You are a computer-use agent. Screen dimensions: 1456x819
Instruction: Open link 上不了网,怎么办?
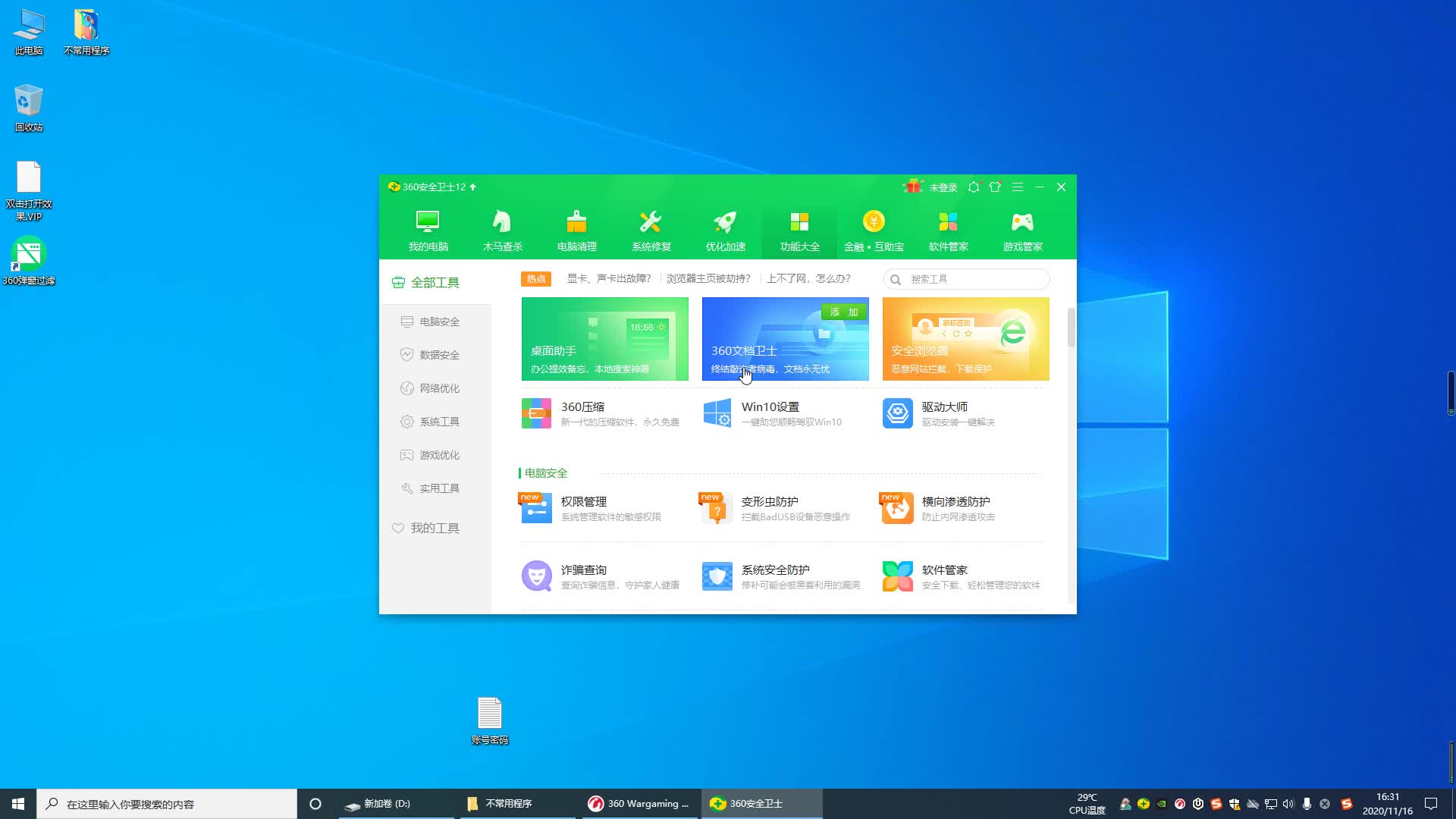pos(808,278)
